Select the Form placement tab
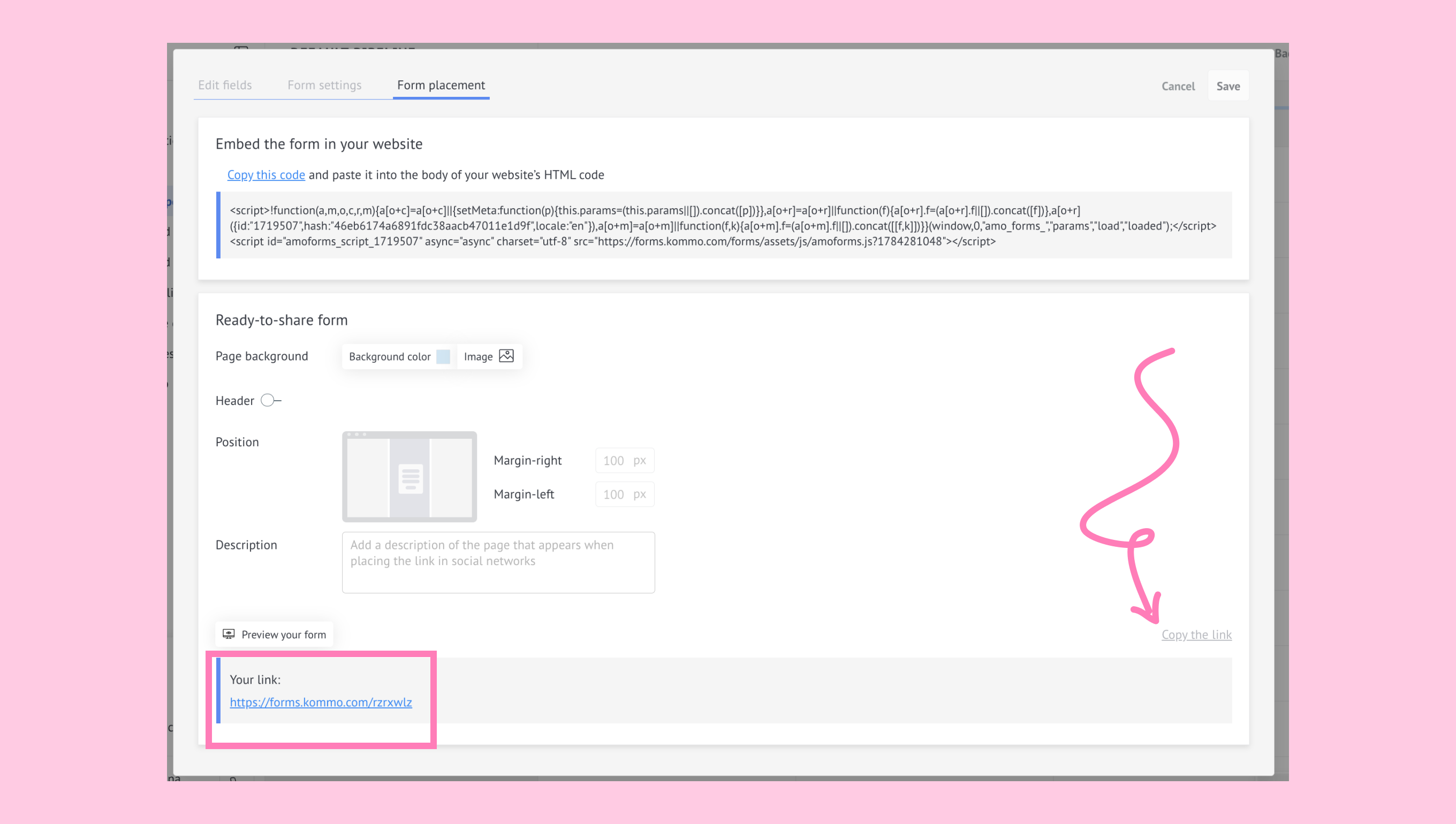This screenshot has height=824, width=1456. (441, 85)
